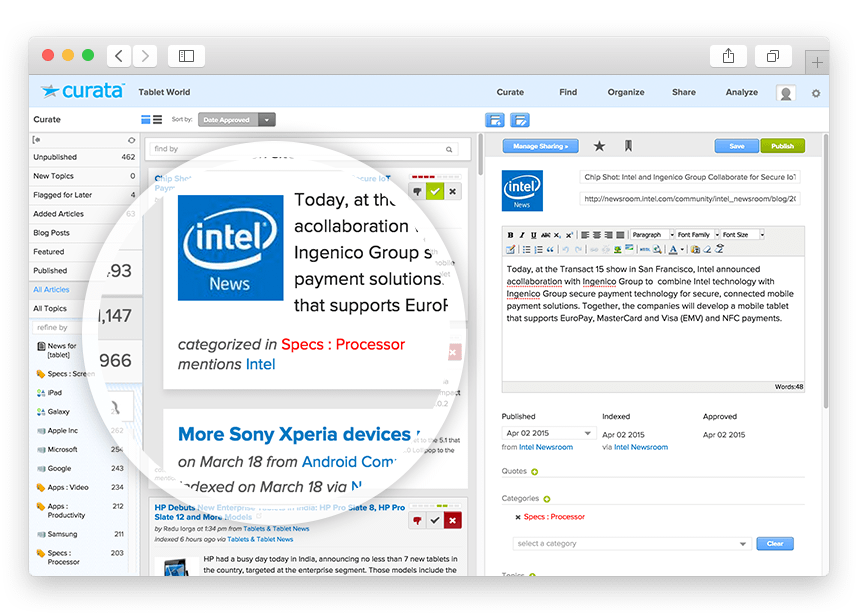Approve first article with green checkmark
The height and width of the screenshot is (614, 856).
(434, 191)
